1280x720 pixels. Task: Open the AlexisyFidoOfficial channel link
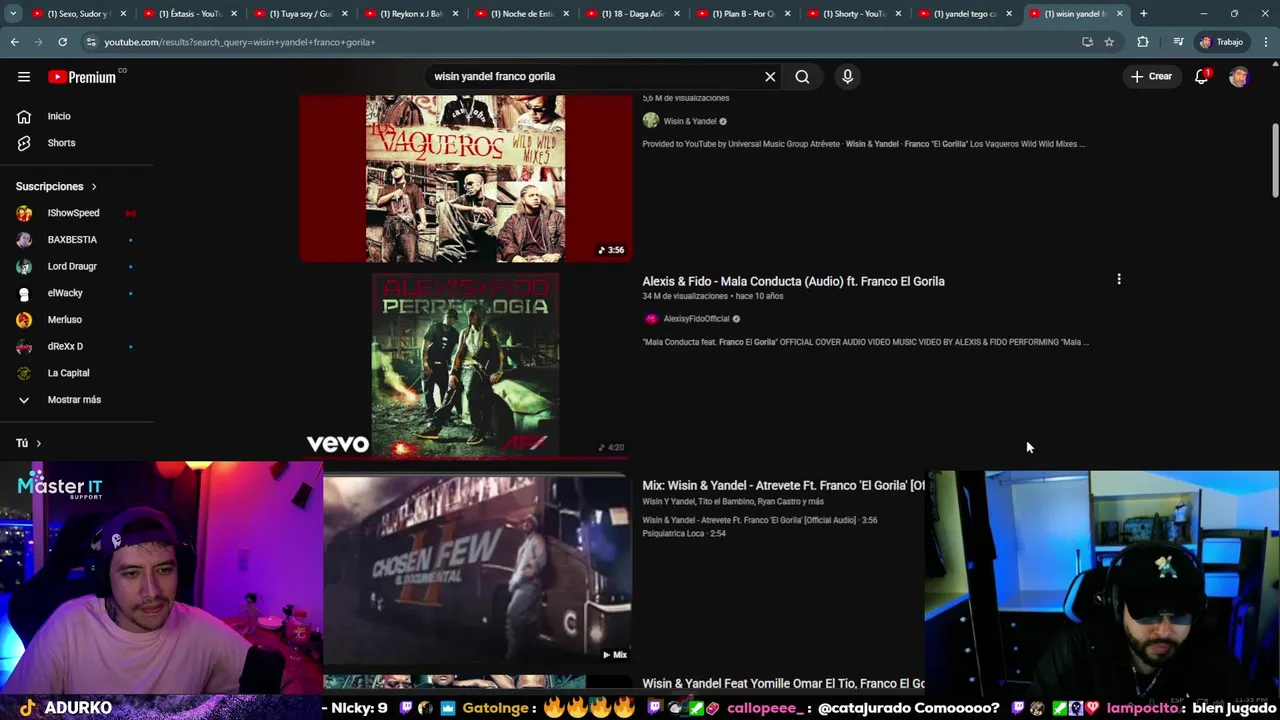[x=696, y=319]
